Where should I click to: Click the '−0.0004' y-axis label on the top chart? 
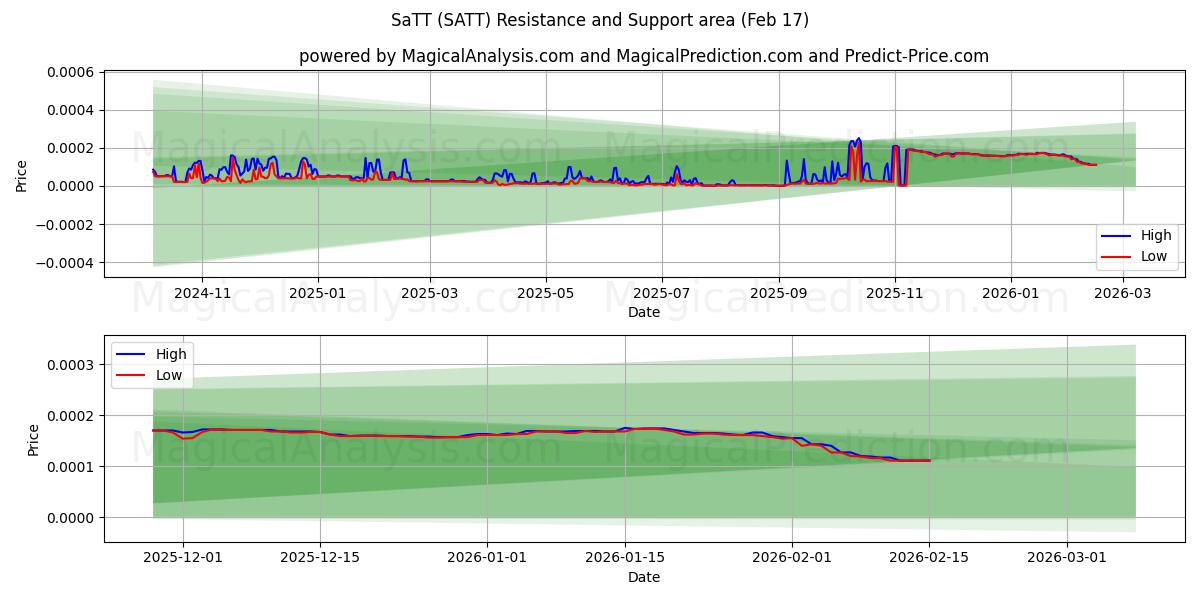[x=65, y=263]
